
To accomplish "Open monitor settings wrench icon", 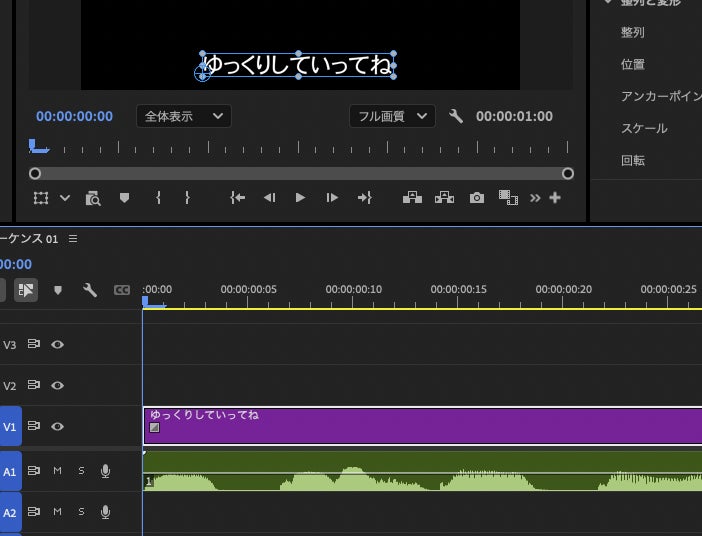I will (455, 116).
